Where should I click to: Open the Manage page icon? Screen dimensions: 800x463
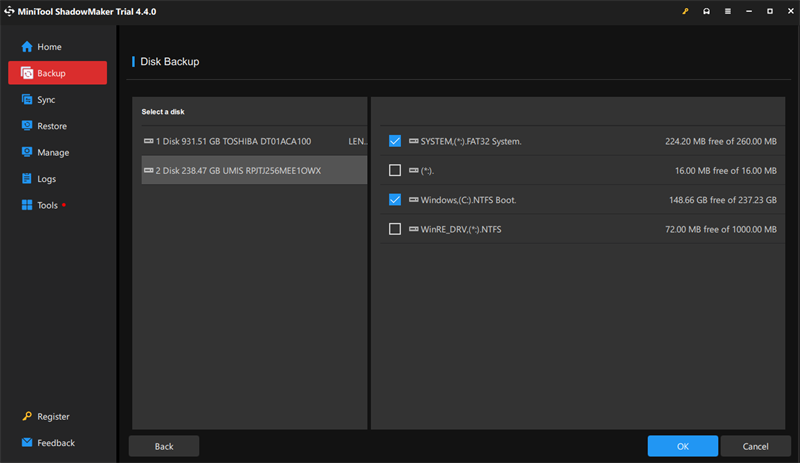point(27,153)
